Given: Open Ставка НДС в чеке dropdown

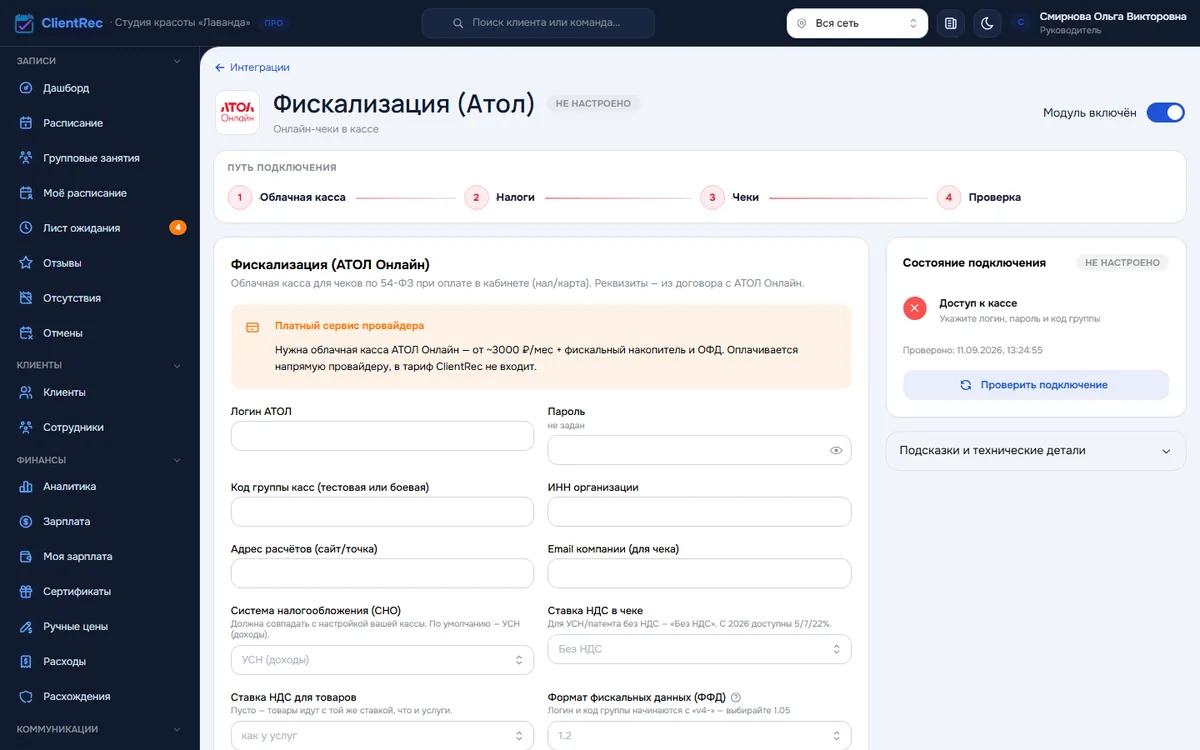Looking at the screenshot, I should coord(699,649).
